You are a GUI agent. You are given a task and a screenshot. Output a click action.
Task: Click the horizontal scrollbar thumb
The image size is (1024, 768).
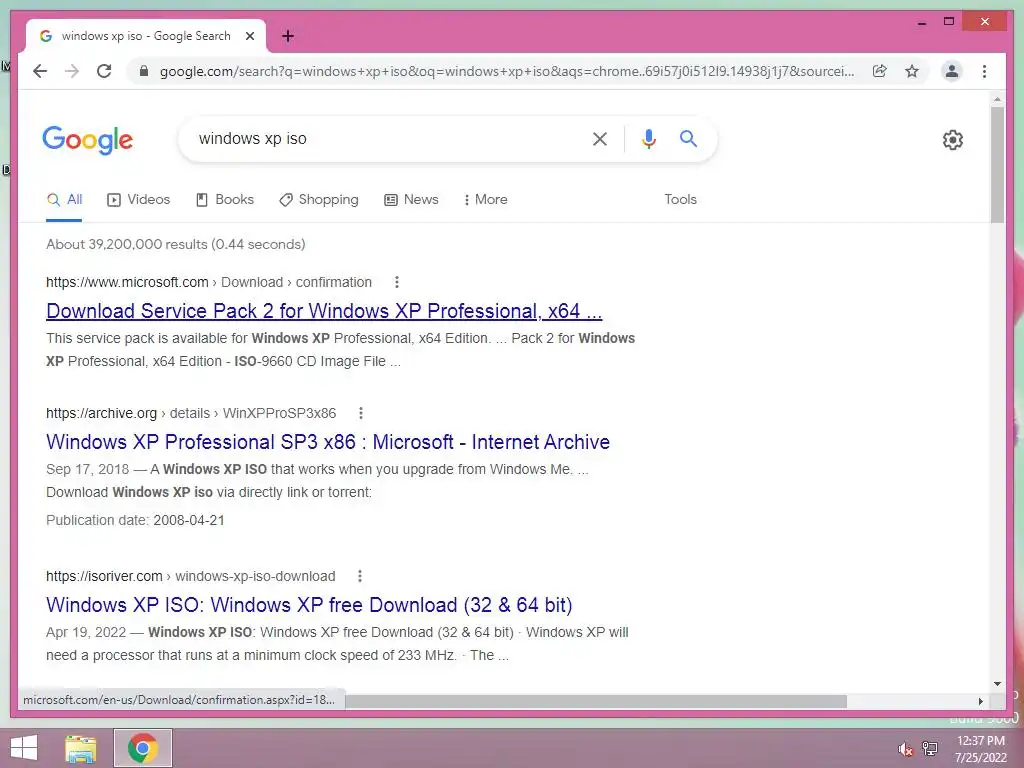(x=596, y=701)
